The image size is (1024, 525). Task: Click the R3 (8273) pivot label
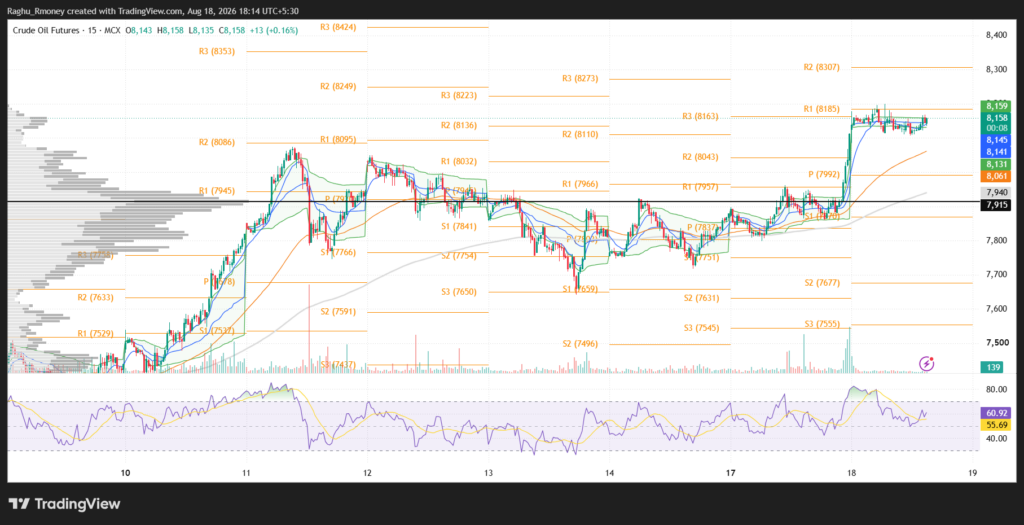coord(580,78)
